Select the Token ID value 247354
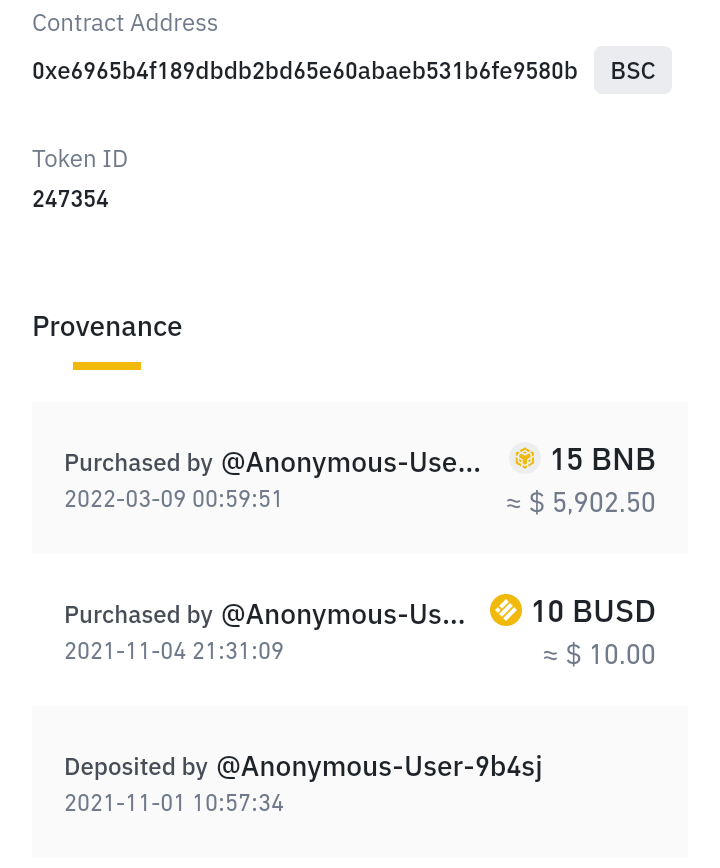The image size is (720, 868). click(70, 199)
